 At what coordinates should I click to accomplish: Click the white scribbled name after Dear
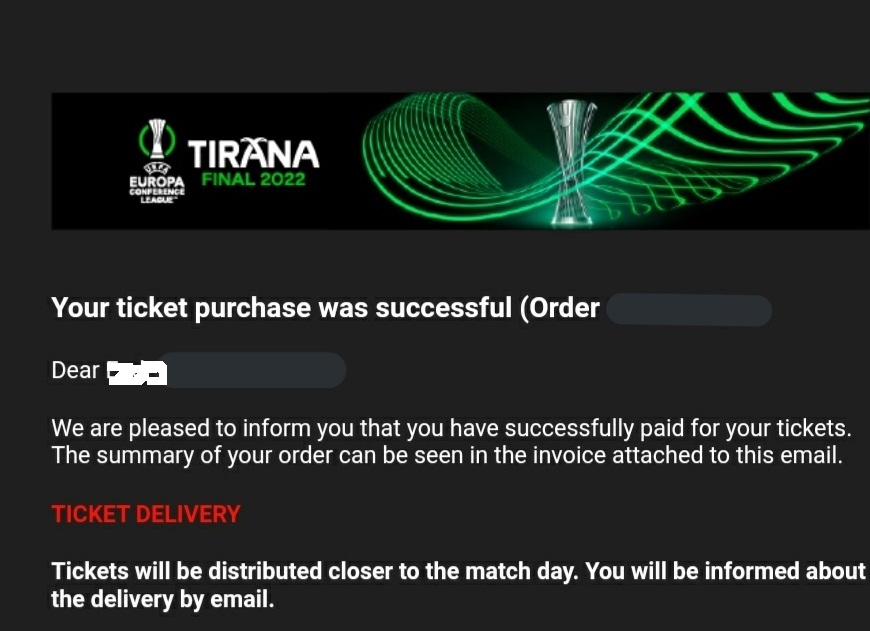tap(136, 373)
